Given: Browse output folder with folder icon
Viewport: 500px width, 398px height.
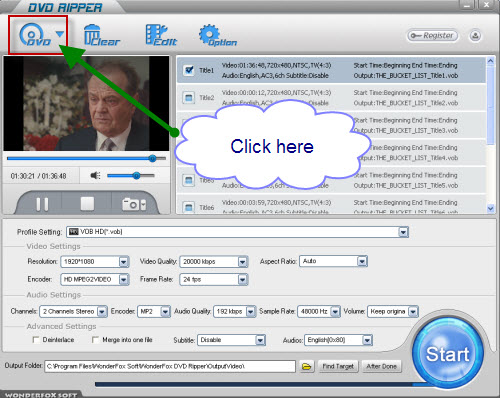Looking at the screenshot, I should [x=306, y=367].
